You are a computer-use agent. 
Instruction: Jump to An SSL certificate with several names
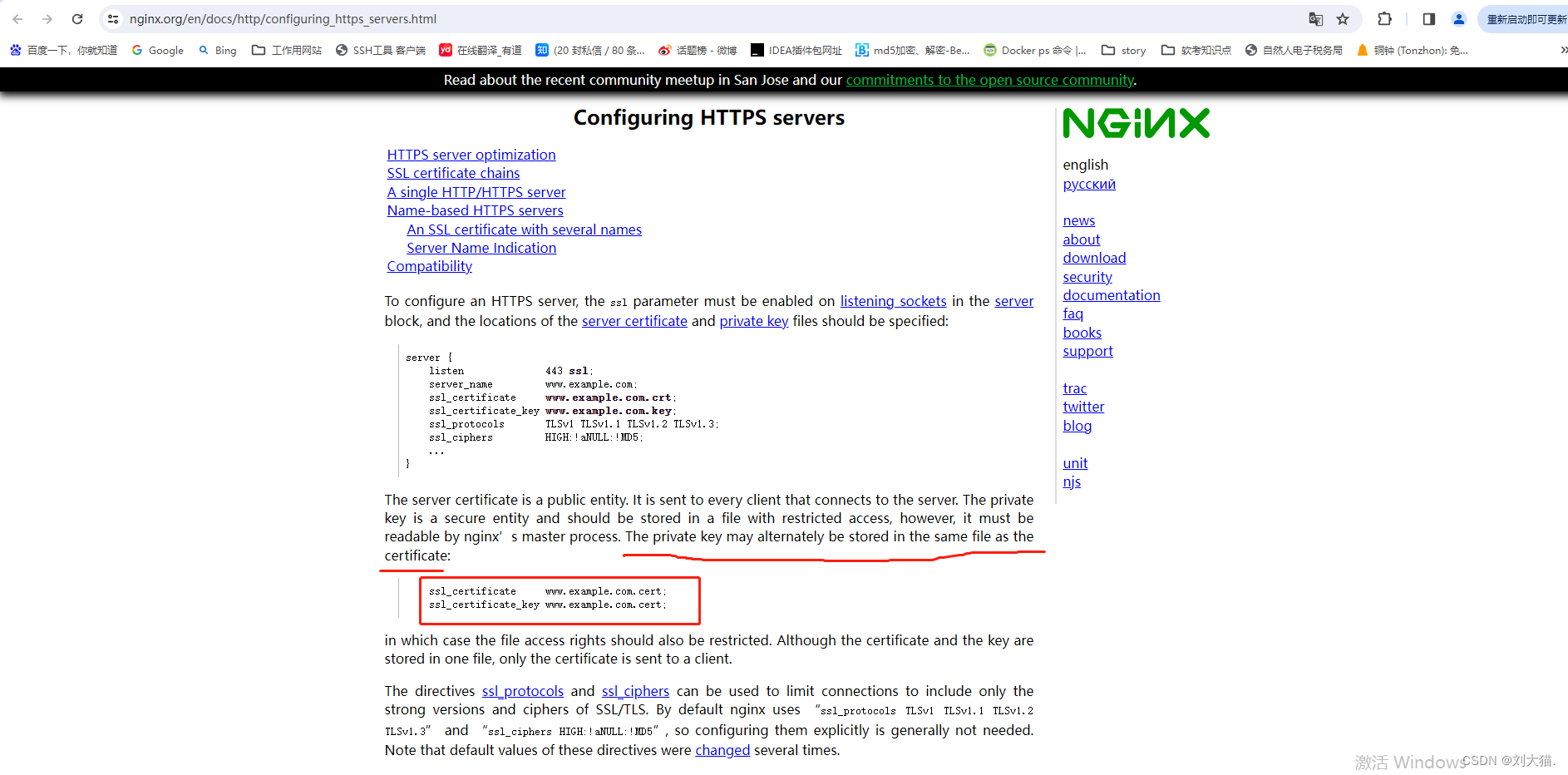525,230
